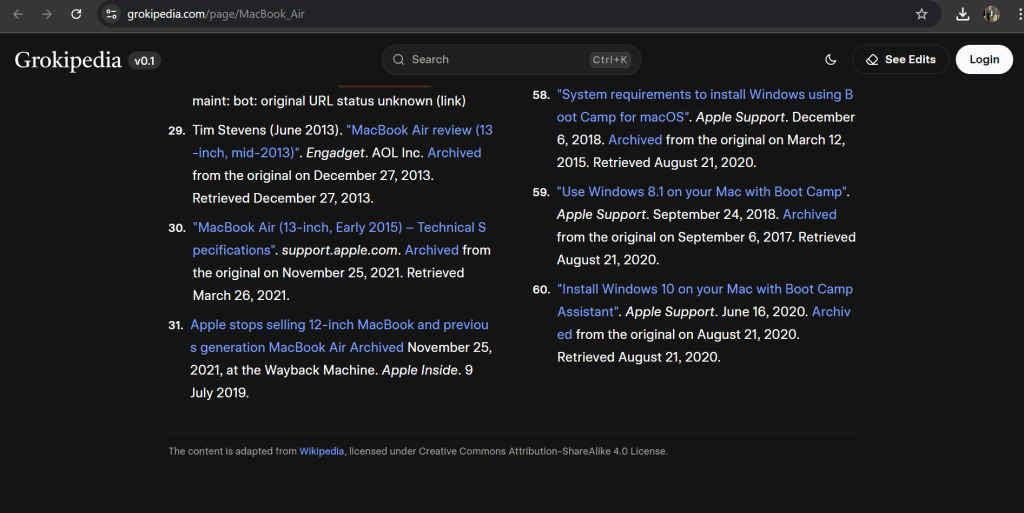The height and width of the screenshot is (513, 1024).
Task: Open the browser profile avatar
Action: [x=991, y=14]
